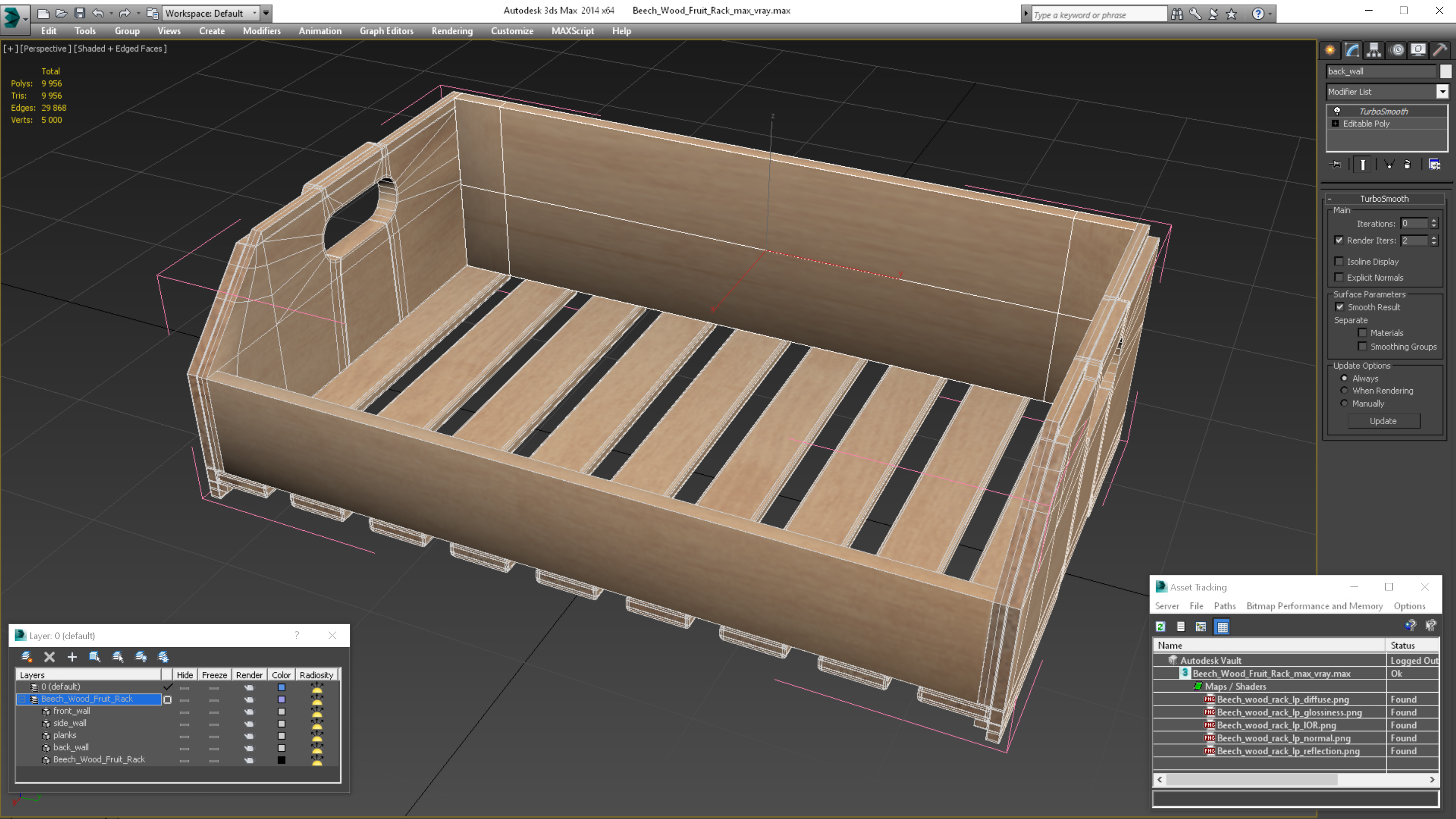Open the Modifier List dropdown
Image resolution: width=1456 pixels, height=819 pixels.
tap(1442, 92)
